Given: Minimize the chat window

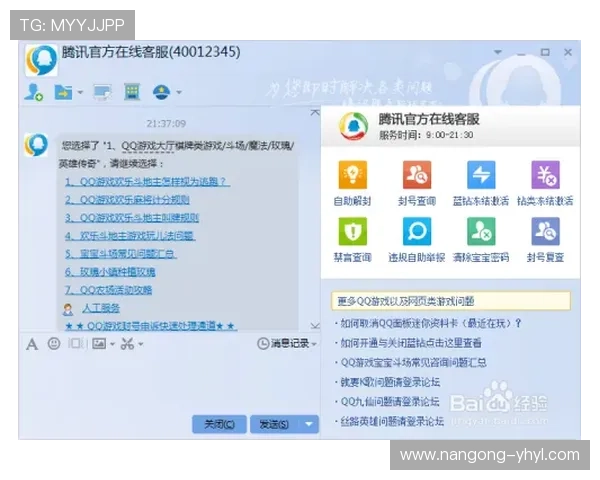Looking at the screenshot, I should coord(521,52).
